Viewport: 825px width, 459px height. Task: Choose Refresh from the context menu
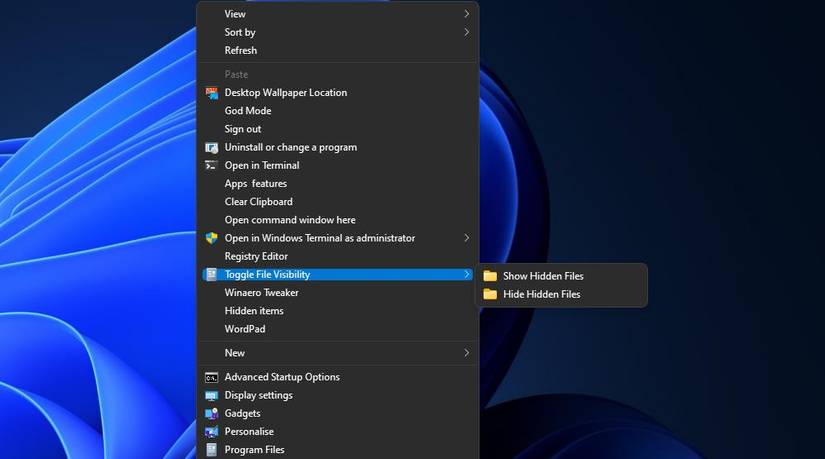pyautogui.click(x=338, y=51)
